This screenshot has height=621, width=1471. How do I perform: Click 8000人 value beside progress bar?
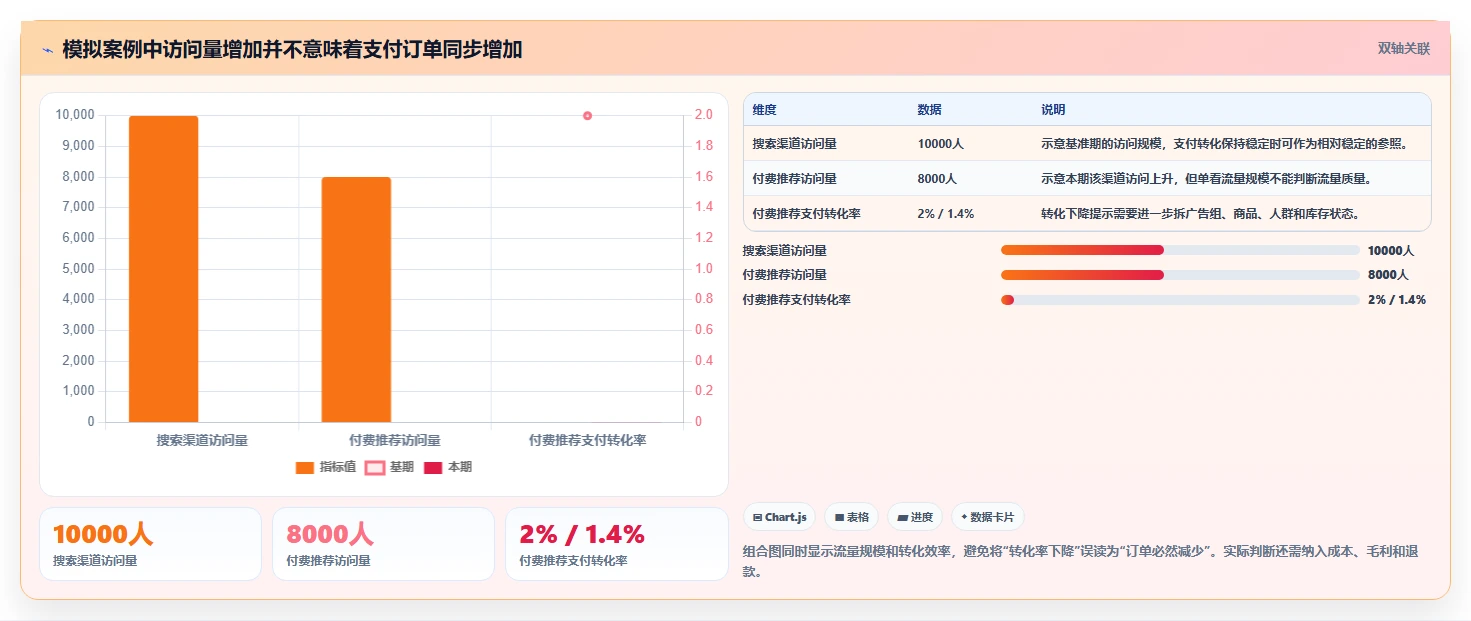coord(1388,275)
